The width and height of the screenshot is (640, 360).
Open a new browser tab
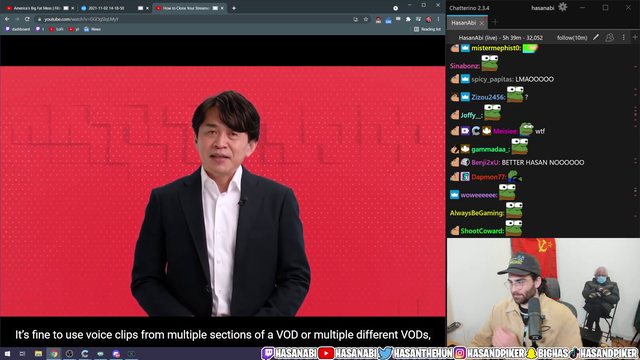tap(234, 8)
